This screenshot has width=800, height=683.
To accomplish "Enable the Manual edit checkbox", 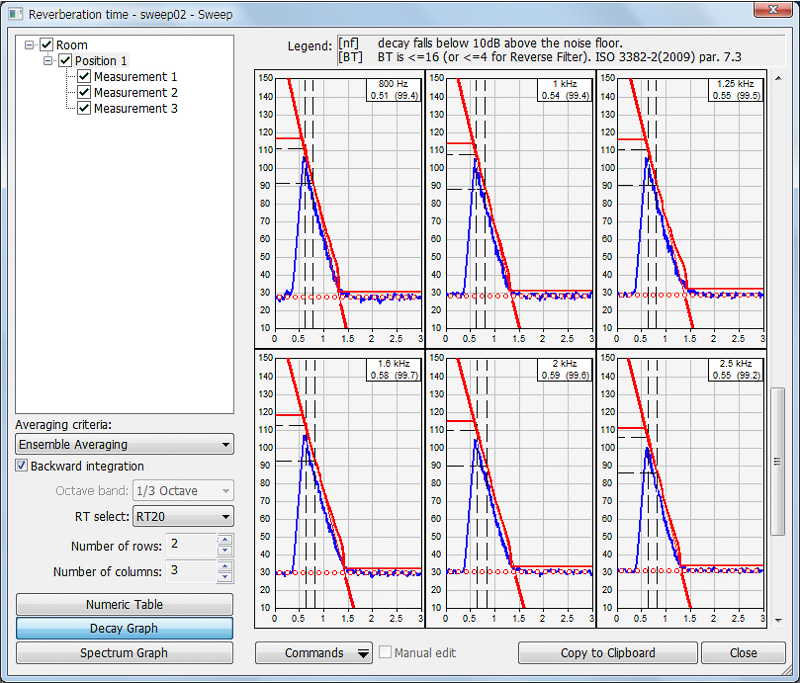I will [385, 652].
